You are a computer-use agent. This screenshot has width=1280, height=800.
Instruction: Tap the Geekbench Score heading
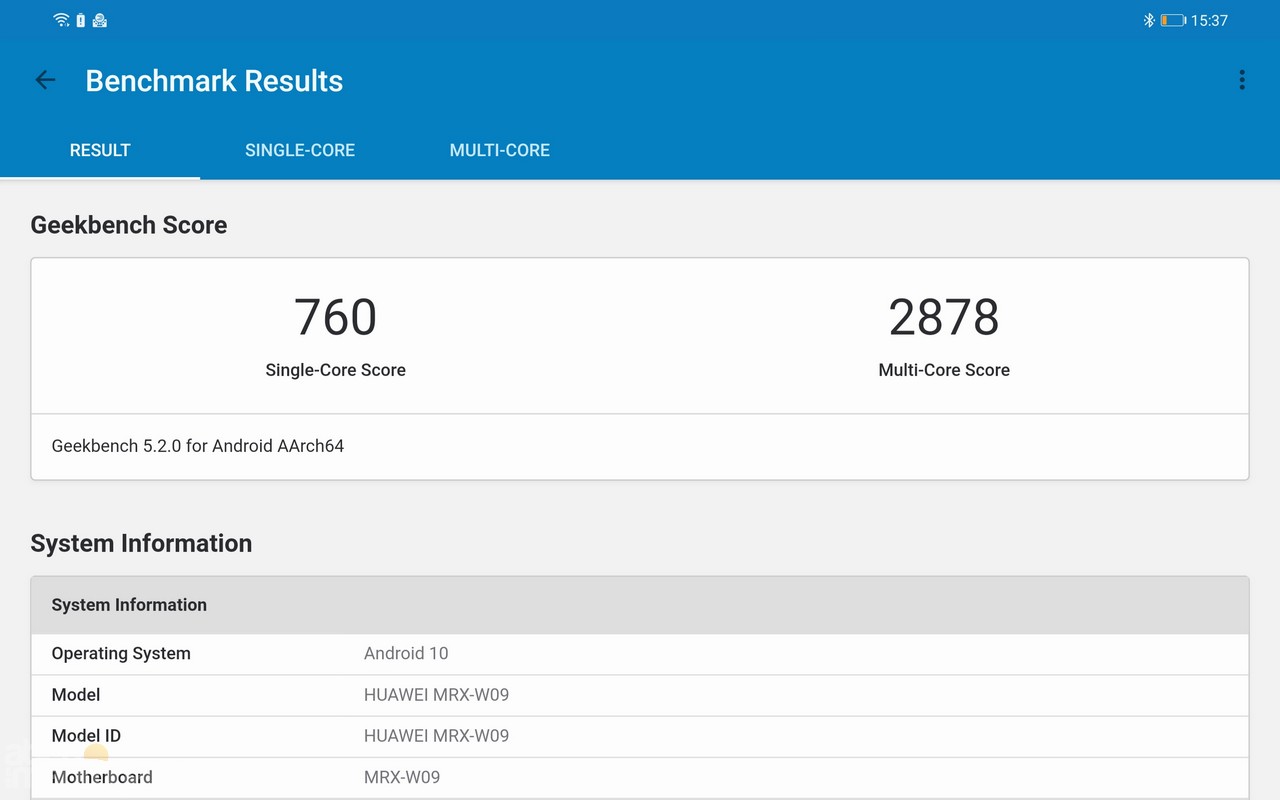click(129, 225)
